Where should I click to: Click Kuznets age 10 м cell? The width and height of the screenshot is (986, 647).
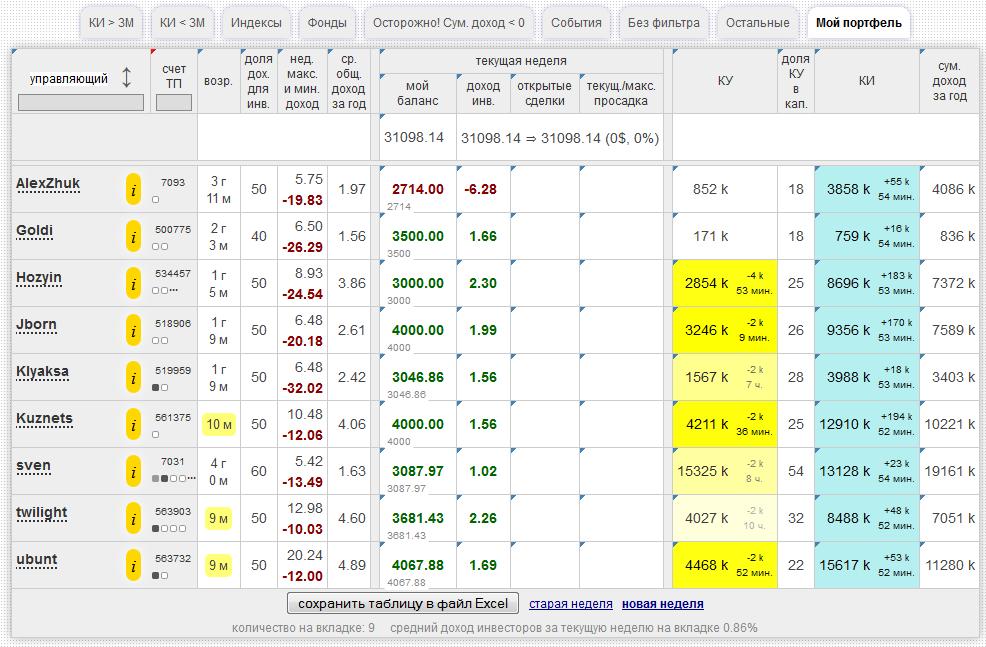click(219, 424)
